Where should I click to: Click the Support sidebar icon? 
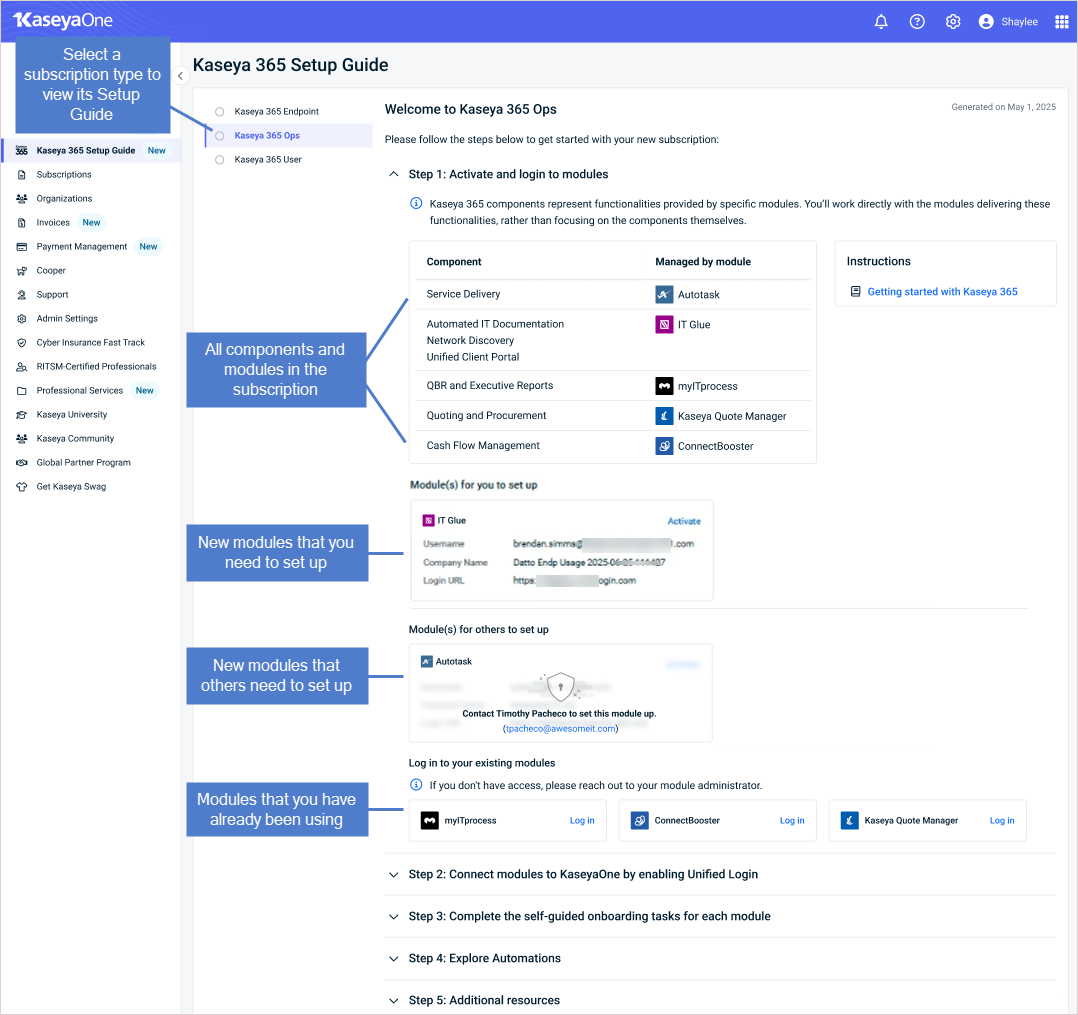coord(21,295)
